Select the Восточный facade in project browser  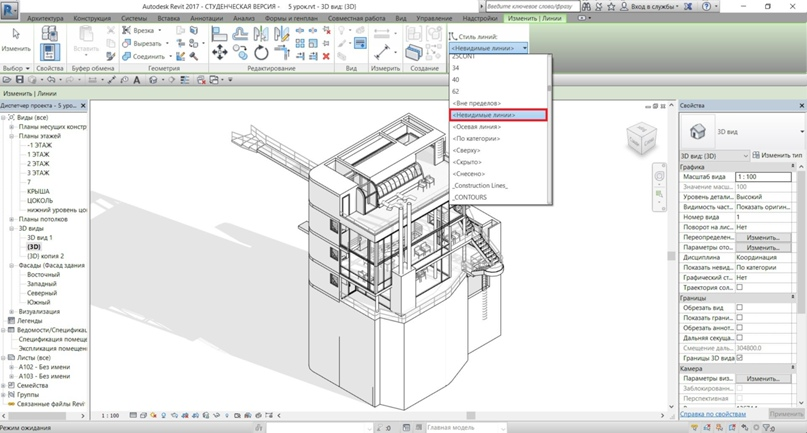pyautogui.click(x=43, y=274)
